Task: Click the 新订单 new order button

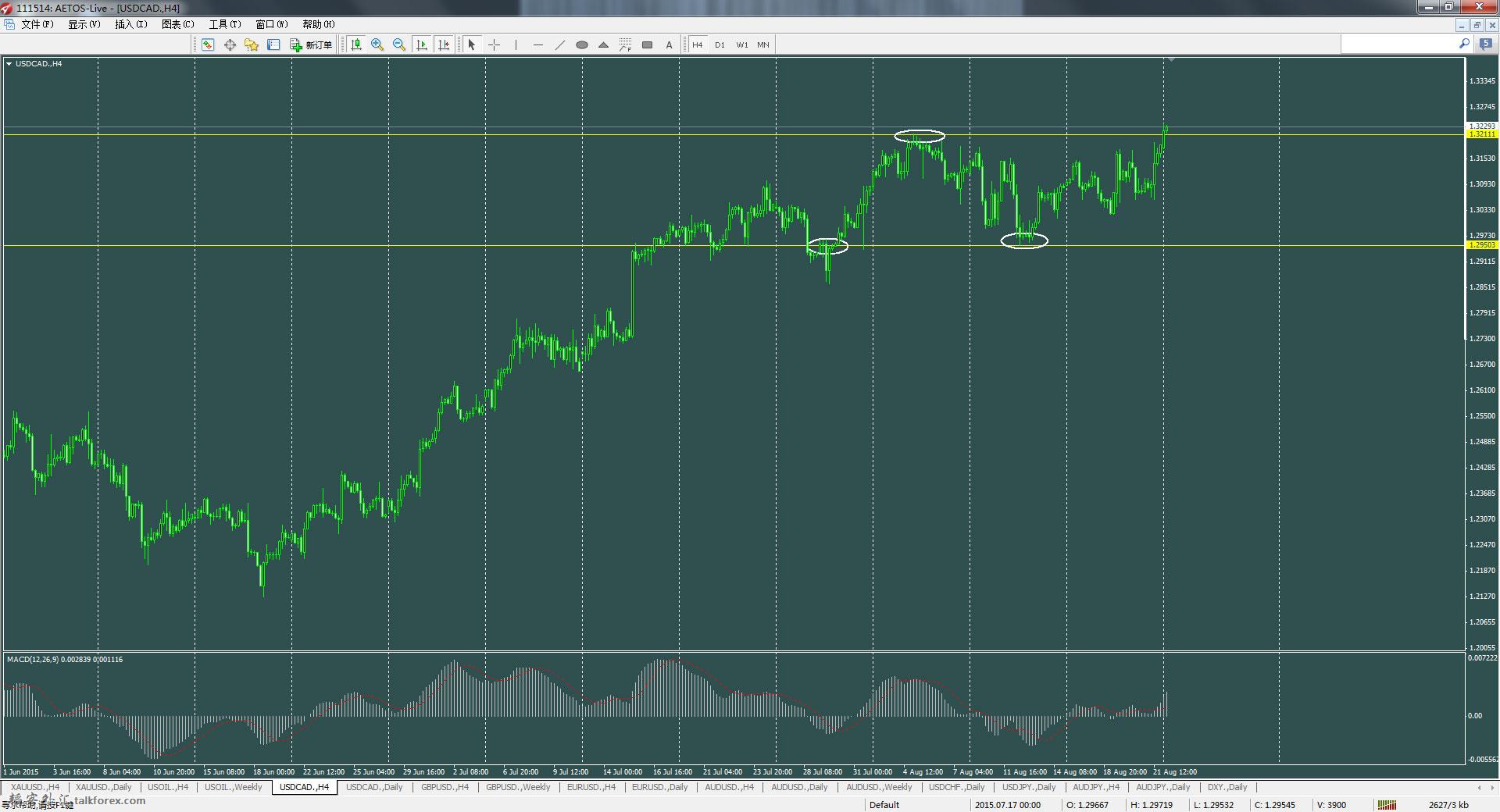Action: click(311, 45)
